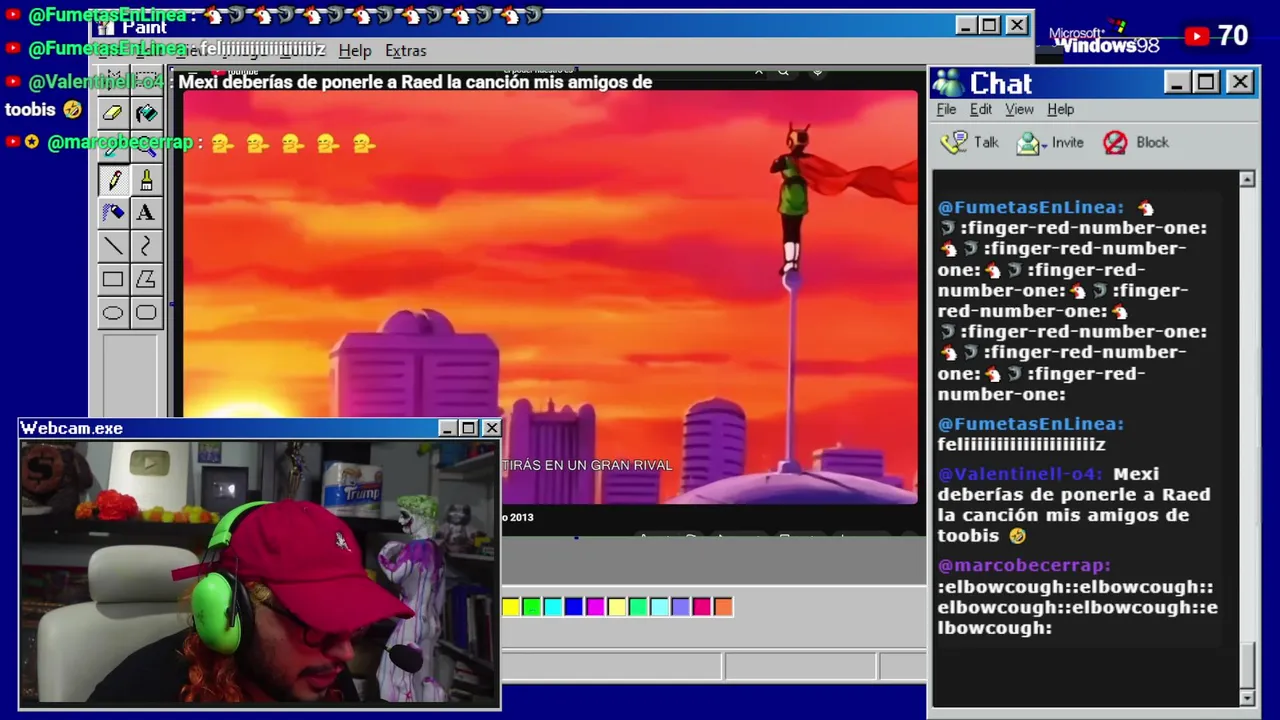Image resolution: width=1280 pixels, height=720 pixels.
Task: Pick the yellow color swatch
Action: pos(511,606)
